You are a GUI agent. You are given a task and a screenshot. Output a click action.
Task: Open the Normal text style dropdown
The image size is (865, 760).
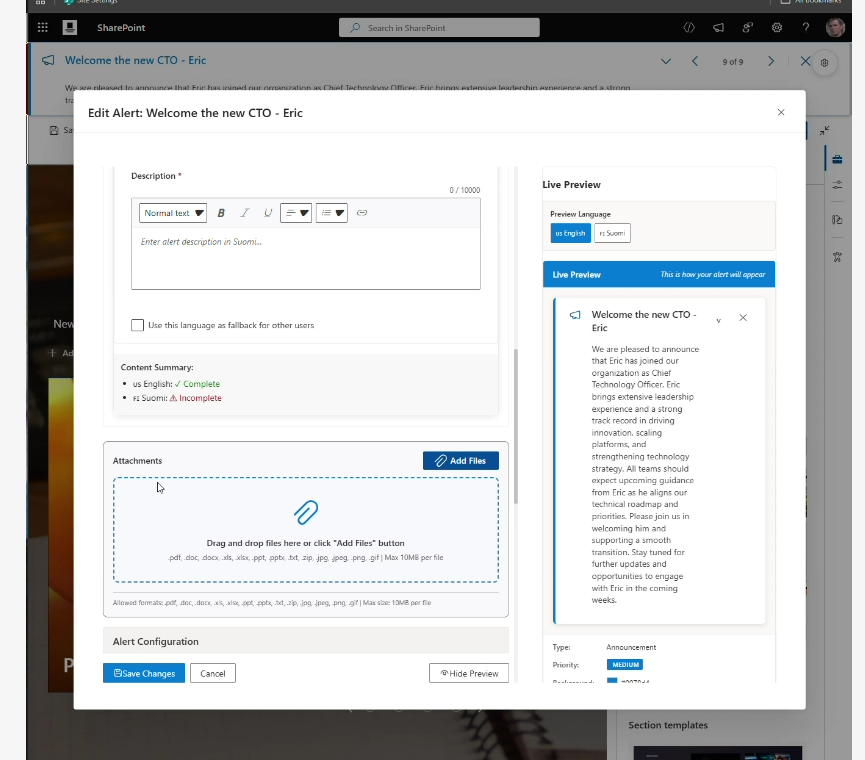[173, 213]
